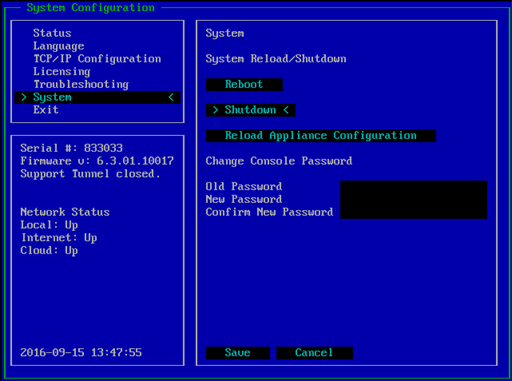Click the Reboot button

[x=244, y=84]
